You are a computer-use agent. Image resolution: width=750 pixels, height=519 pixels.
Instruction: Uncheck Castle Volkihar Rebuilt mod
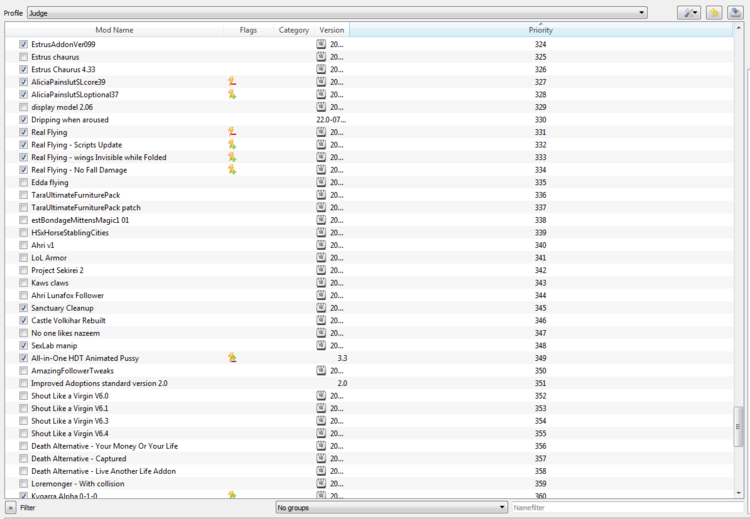tap(23, 320)
